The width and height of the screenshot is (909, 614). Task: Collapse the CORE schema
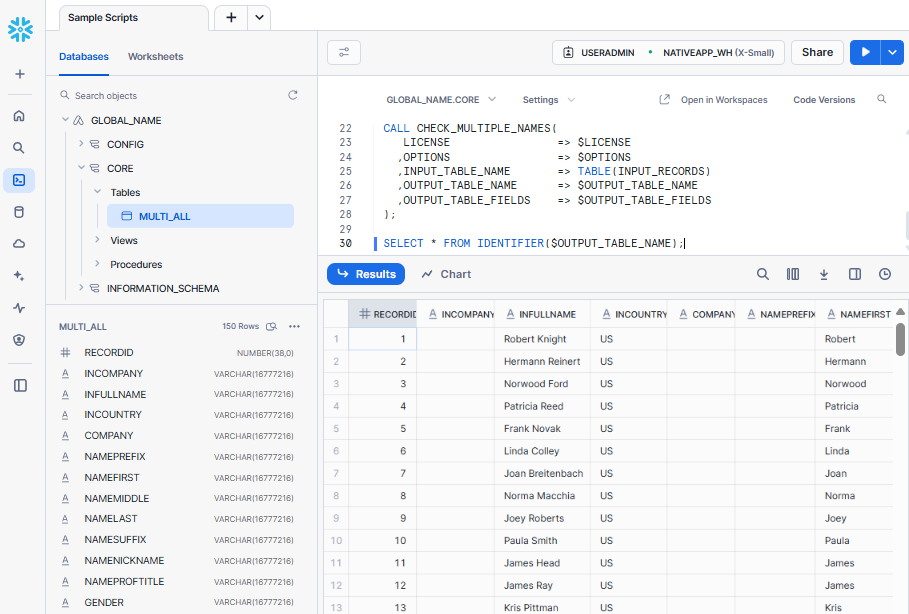point(81,168)
